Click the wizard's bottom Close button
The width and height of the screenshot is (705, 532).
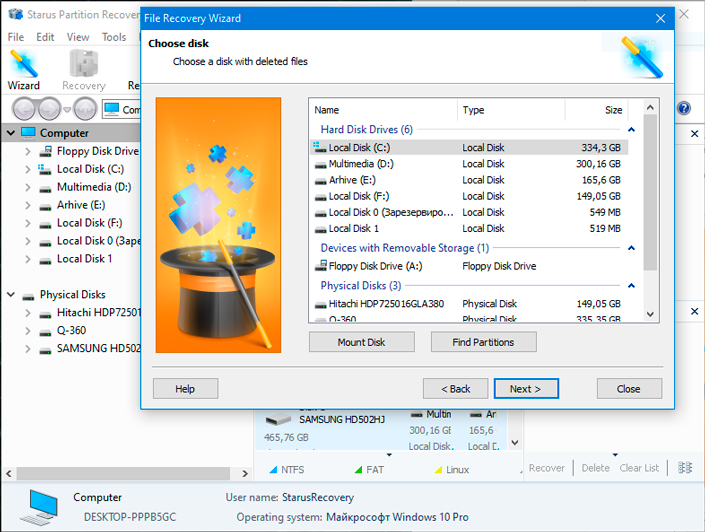pos(629,389)
